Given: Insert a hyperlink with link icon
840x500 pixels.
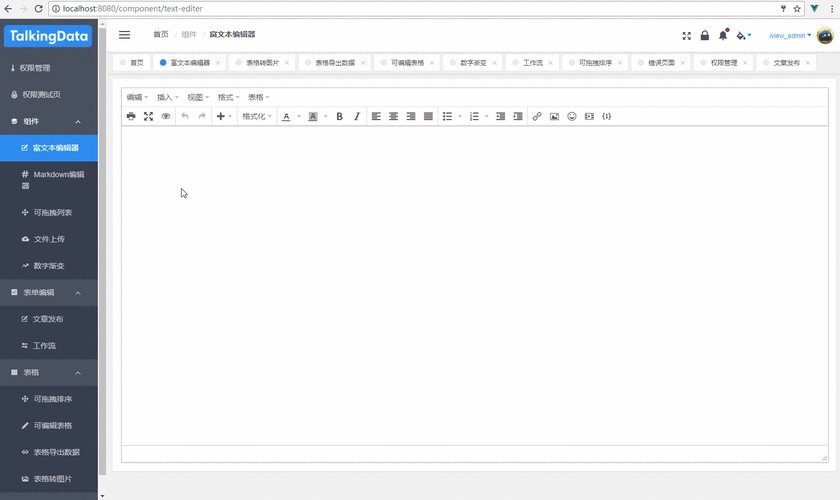Looking at the screenshot, I should click(x=537, y=116).
